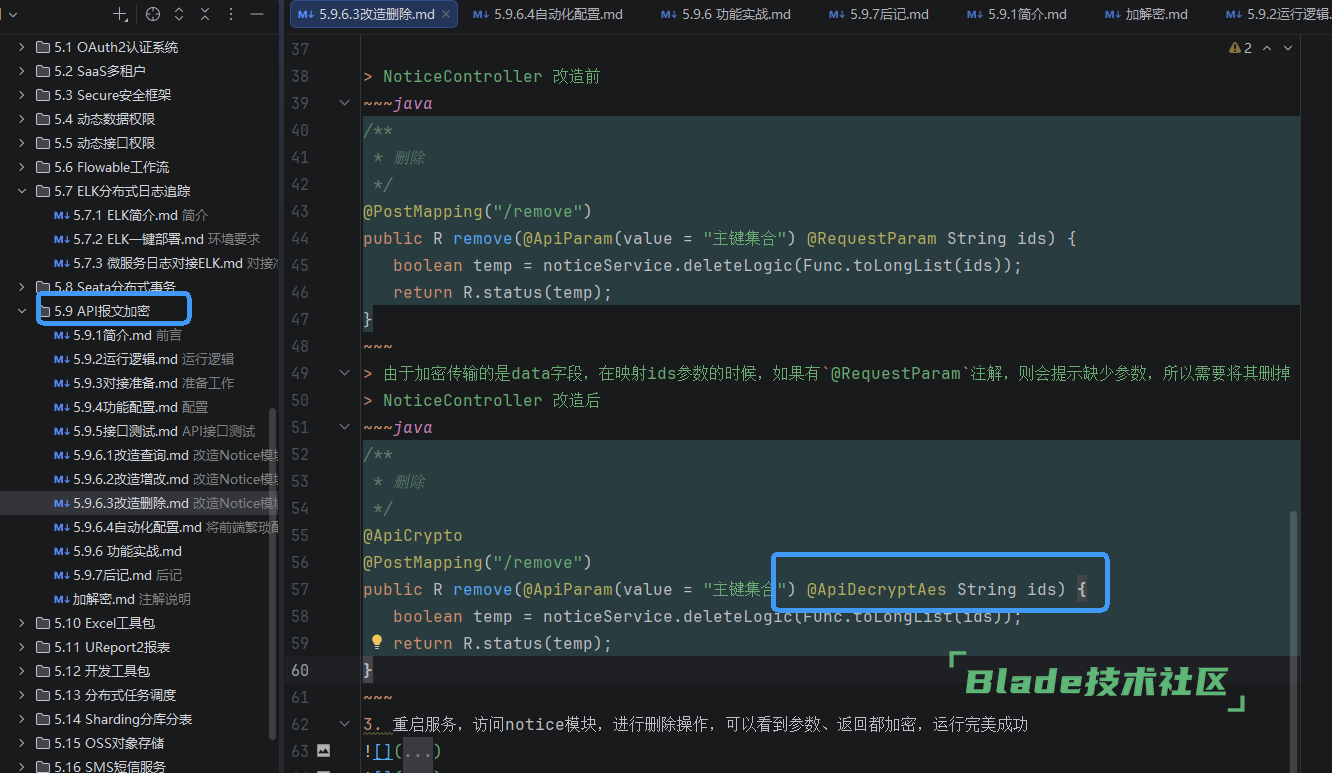Screen dimensions: 1332x773
Task: Fold the java code block at line 51
Action: (x=344, y=427)
